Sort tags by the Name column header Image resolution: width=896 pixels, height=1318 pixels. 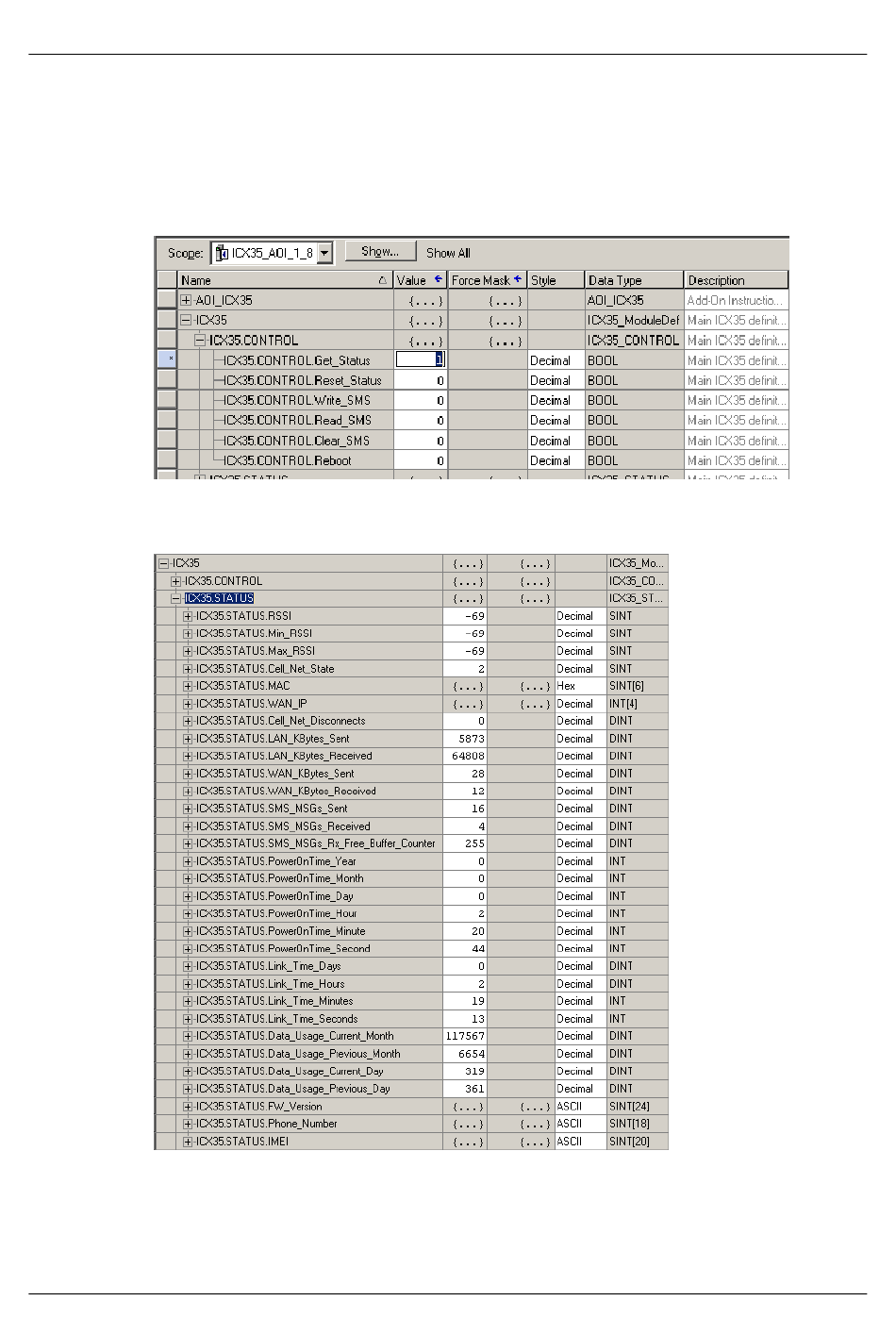click(285, 280)
